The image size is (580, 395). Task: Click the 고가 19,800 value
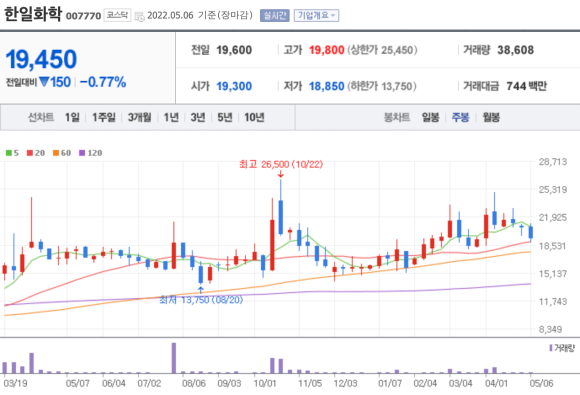click(327, 50)
